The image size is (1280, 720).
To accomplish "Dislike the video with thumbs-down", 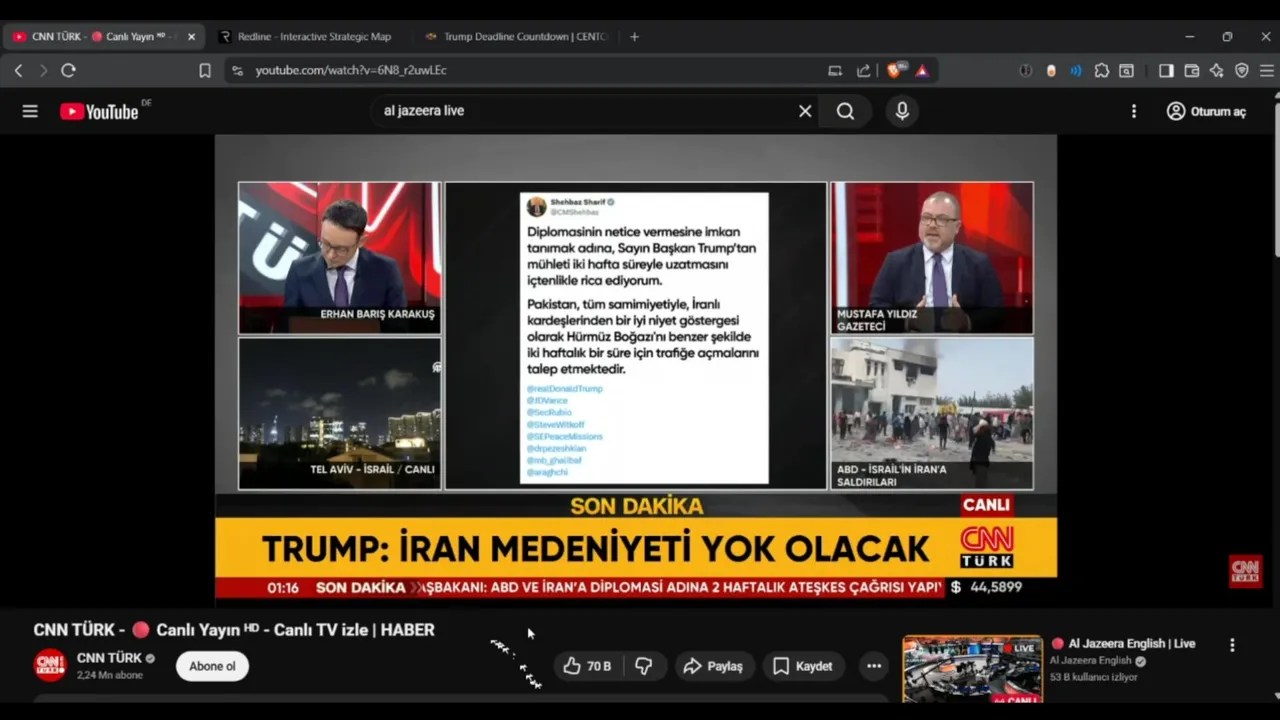I will coord(644,666).
